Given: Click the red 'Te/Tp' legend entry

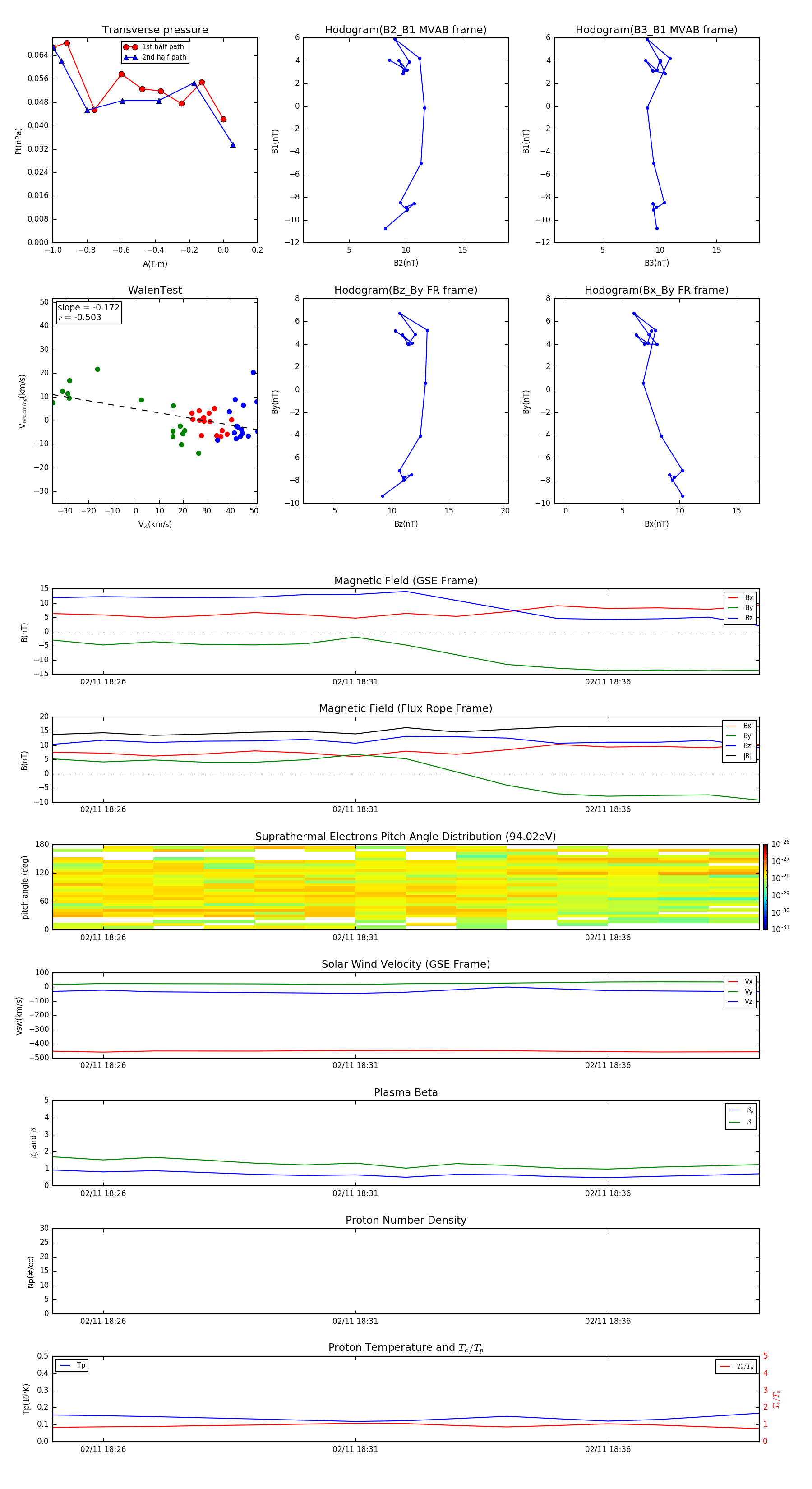Looking at the screenshot, I should click(736, 1366).
